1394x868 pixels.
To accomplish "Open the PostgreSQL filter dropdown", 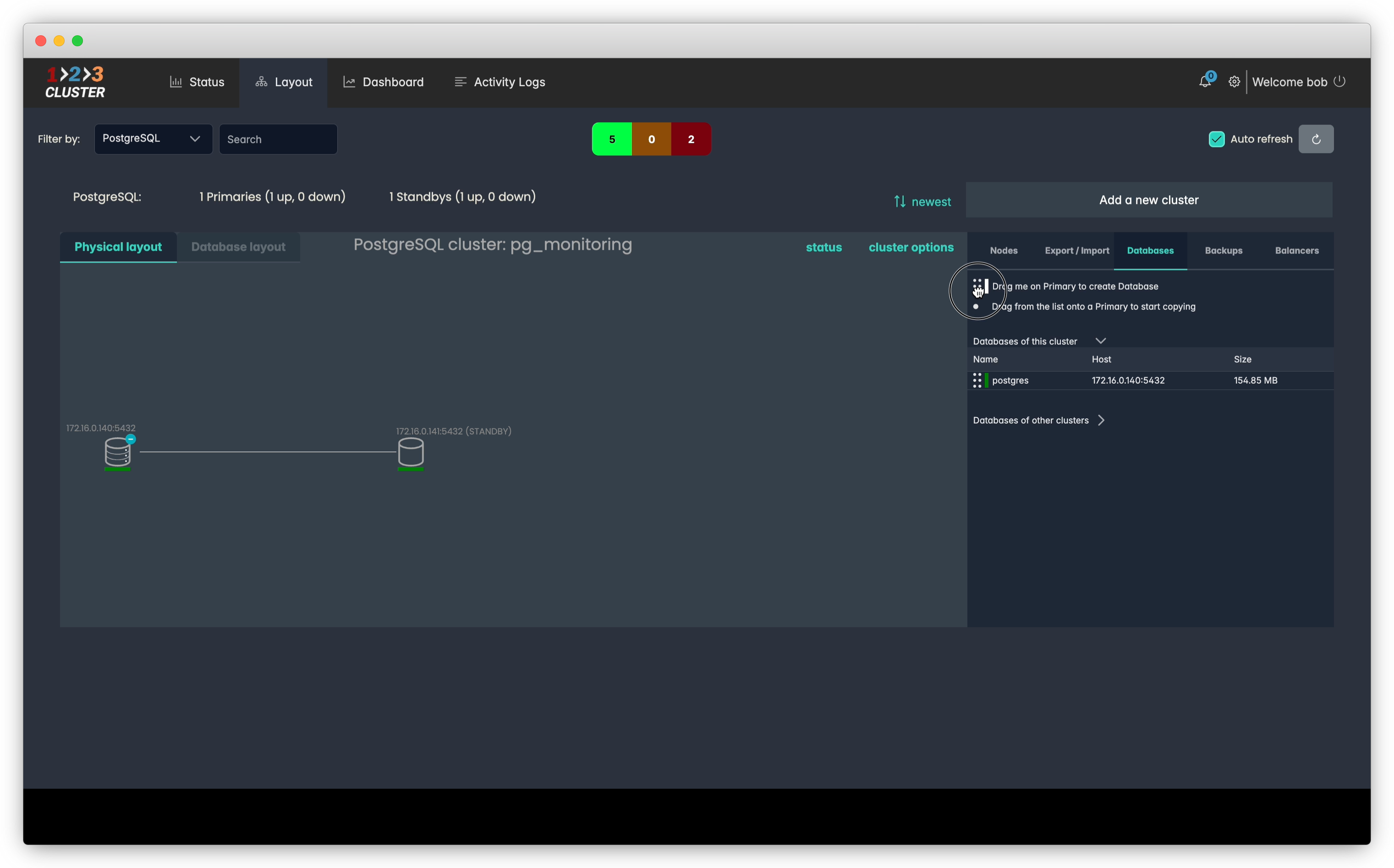I will [x=153, y=139].
